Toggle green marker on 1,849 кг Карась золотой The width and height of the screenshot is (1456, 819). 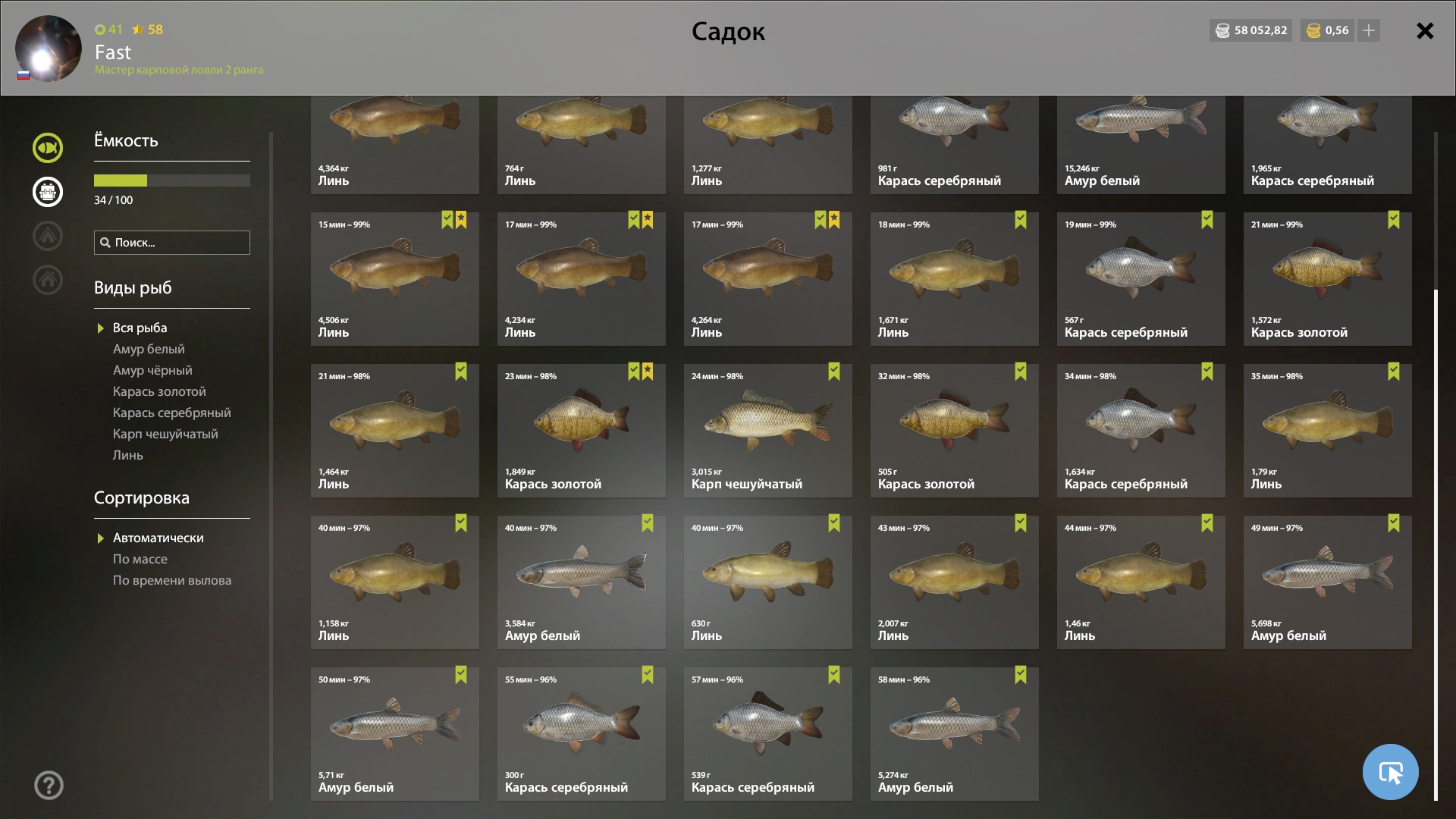(634, 372)
